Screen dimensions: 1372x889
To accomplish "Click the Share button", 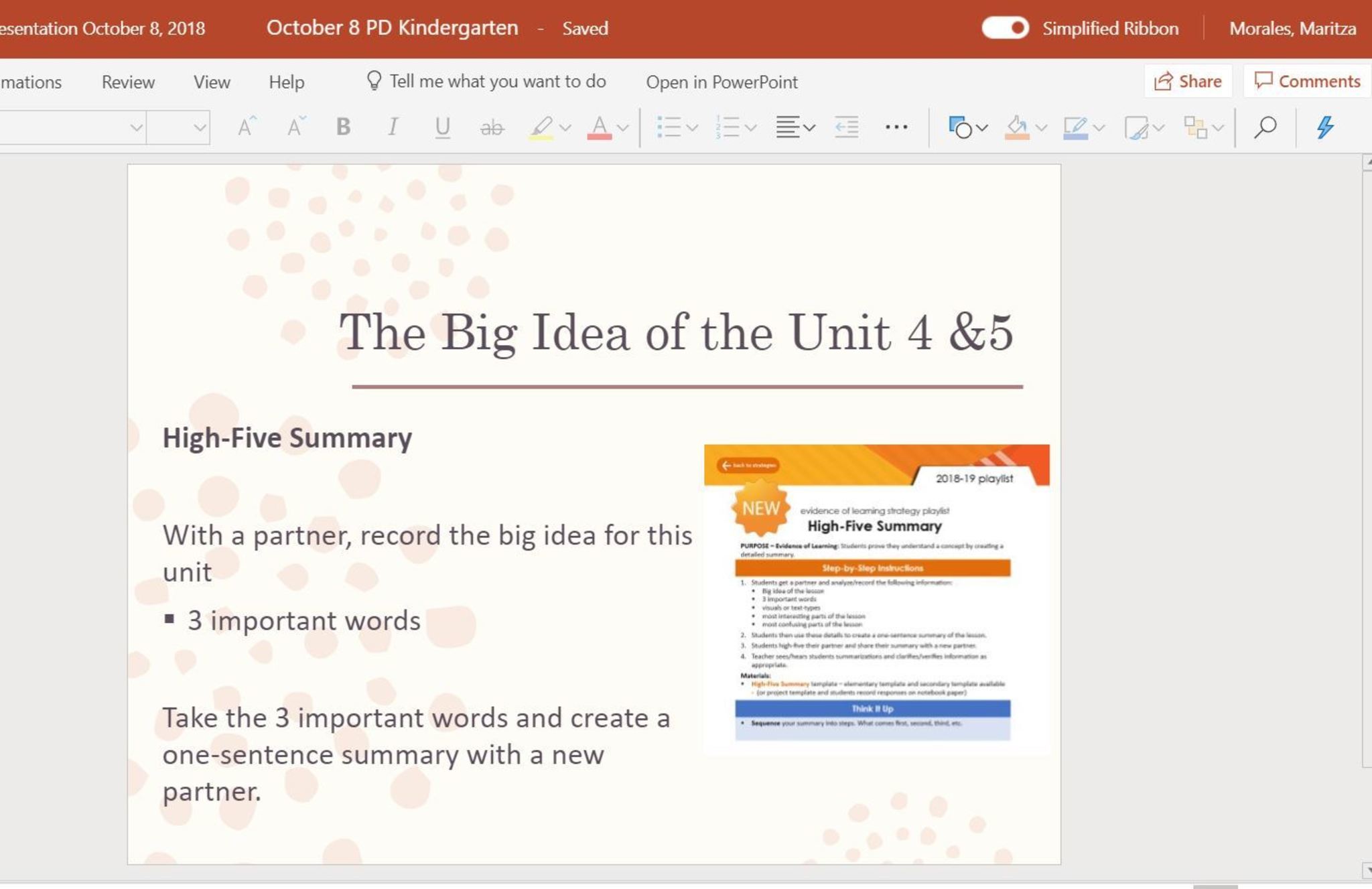I will point(1188,81).
